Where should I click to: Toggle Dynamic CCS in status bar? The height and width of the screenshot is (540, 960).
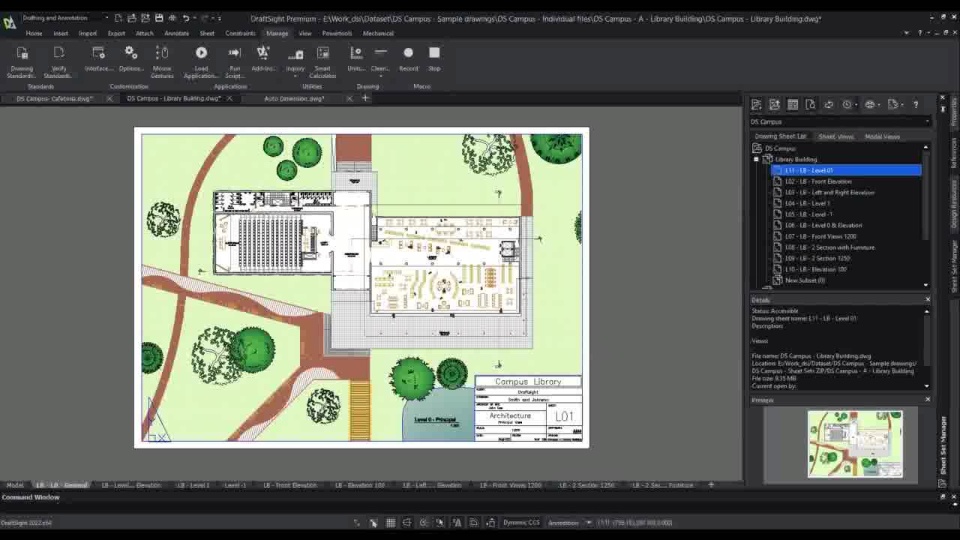point(521,523)
